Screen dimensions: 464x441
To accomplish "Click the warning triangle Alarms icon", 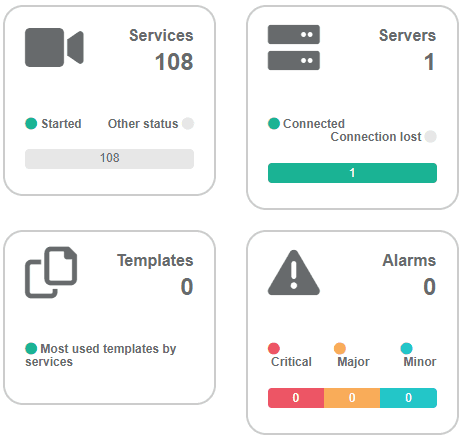I will (x=294, y=272).
